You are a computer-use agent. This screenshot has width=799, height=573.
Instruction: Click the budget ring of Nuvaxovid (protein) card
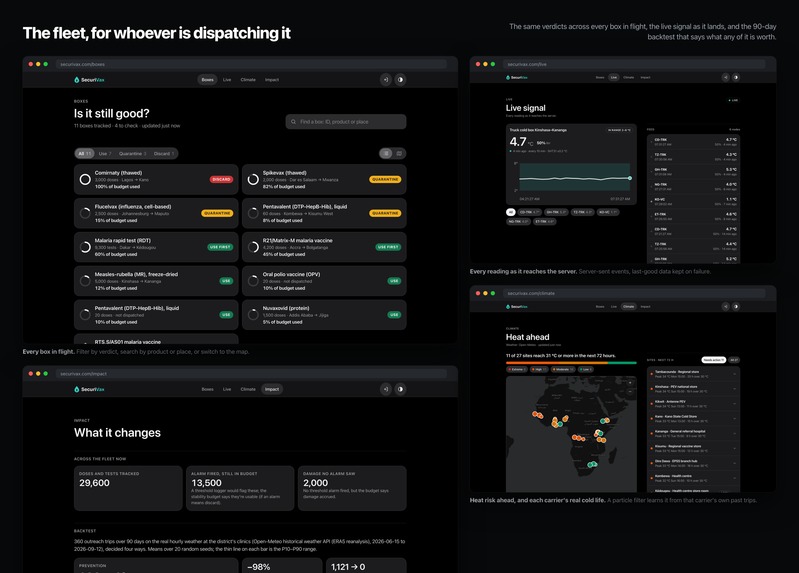[253, 315]
